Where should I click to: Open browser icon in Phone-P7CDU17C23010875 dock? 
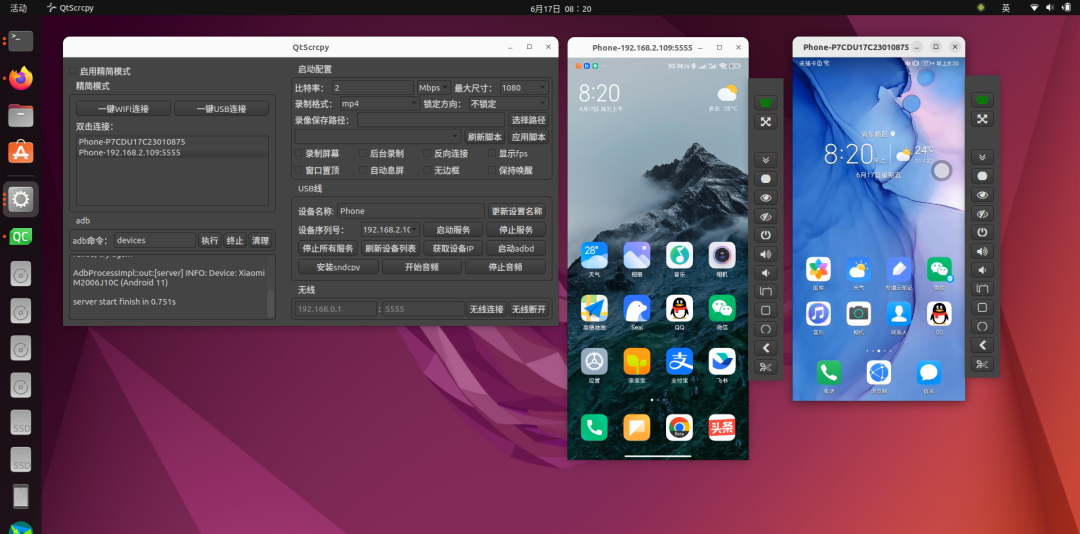click(879, 373)
